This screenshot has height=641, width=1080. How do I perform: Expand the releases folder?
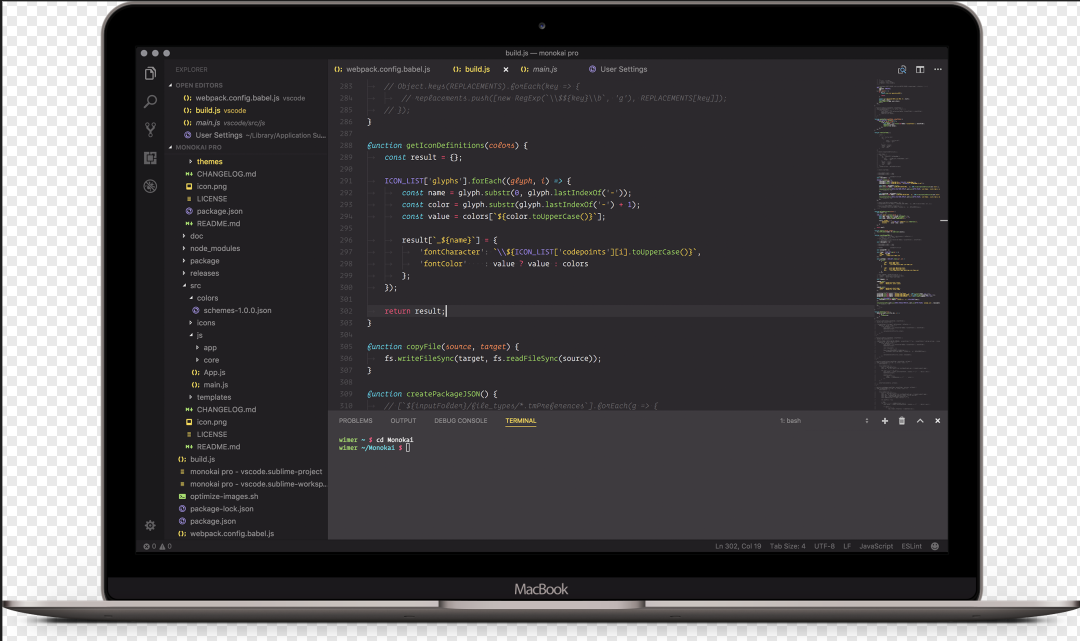205,273
